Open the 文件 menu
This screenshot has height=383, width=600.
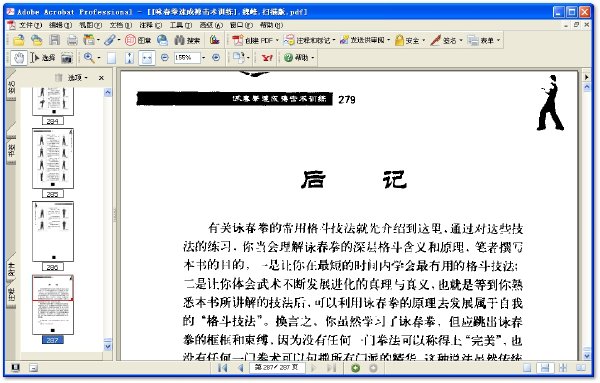(30, 25)
